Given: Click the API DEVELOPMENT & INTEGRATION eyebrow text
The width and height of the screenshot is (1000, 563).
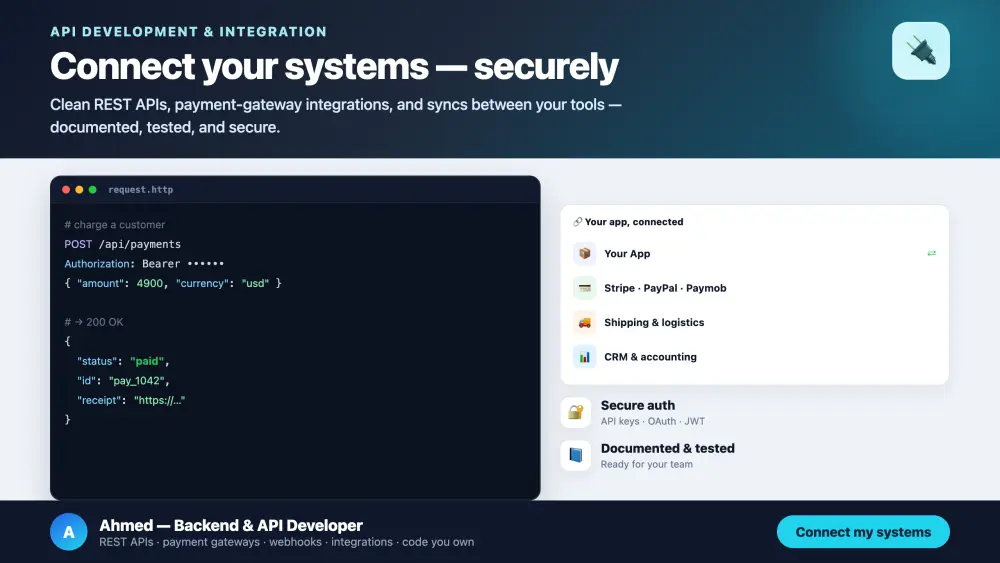Looking at the screenshot, I should 188,32.
